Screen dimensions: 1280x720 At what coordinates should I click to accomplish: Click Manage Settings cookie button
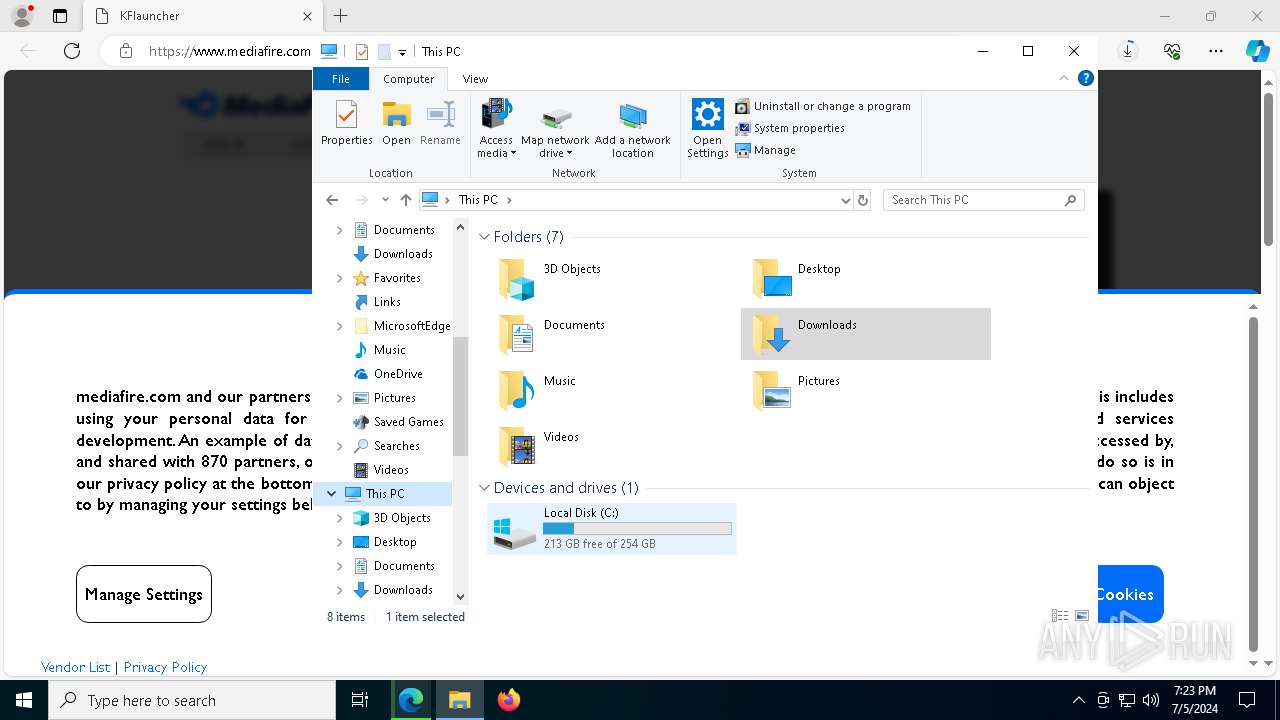[x=144, y=594]
